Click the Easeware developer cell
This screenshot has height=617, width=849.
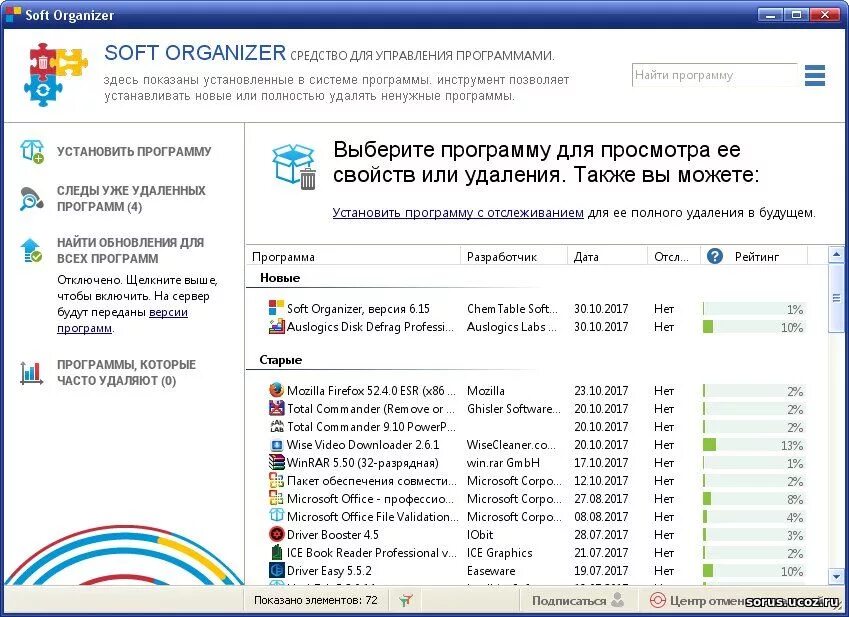[x=491, y=571]
